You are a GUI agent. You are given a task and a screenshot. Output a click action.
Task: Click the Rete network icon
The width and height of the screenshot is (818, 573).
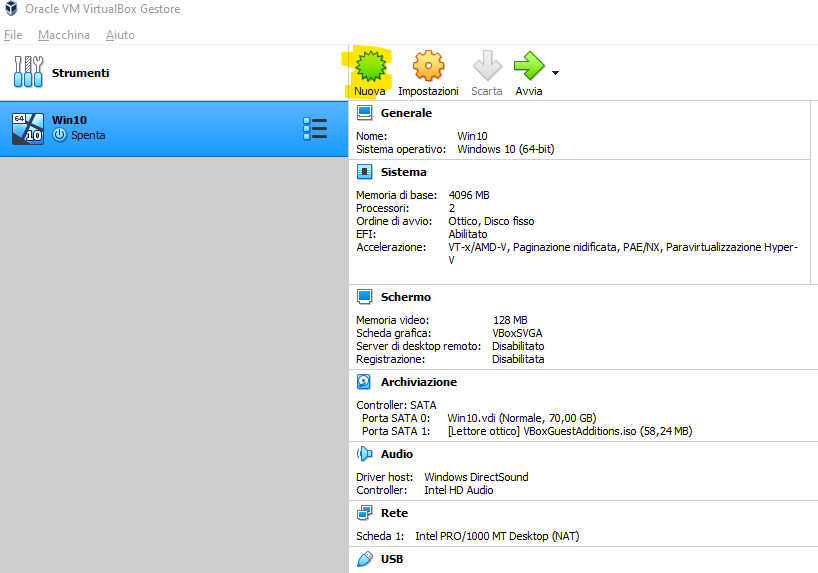point(364,513)
